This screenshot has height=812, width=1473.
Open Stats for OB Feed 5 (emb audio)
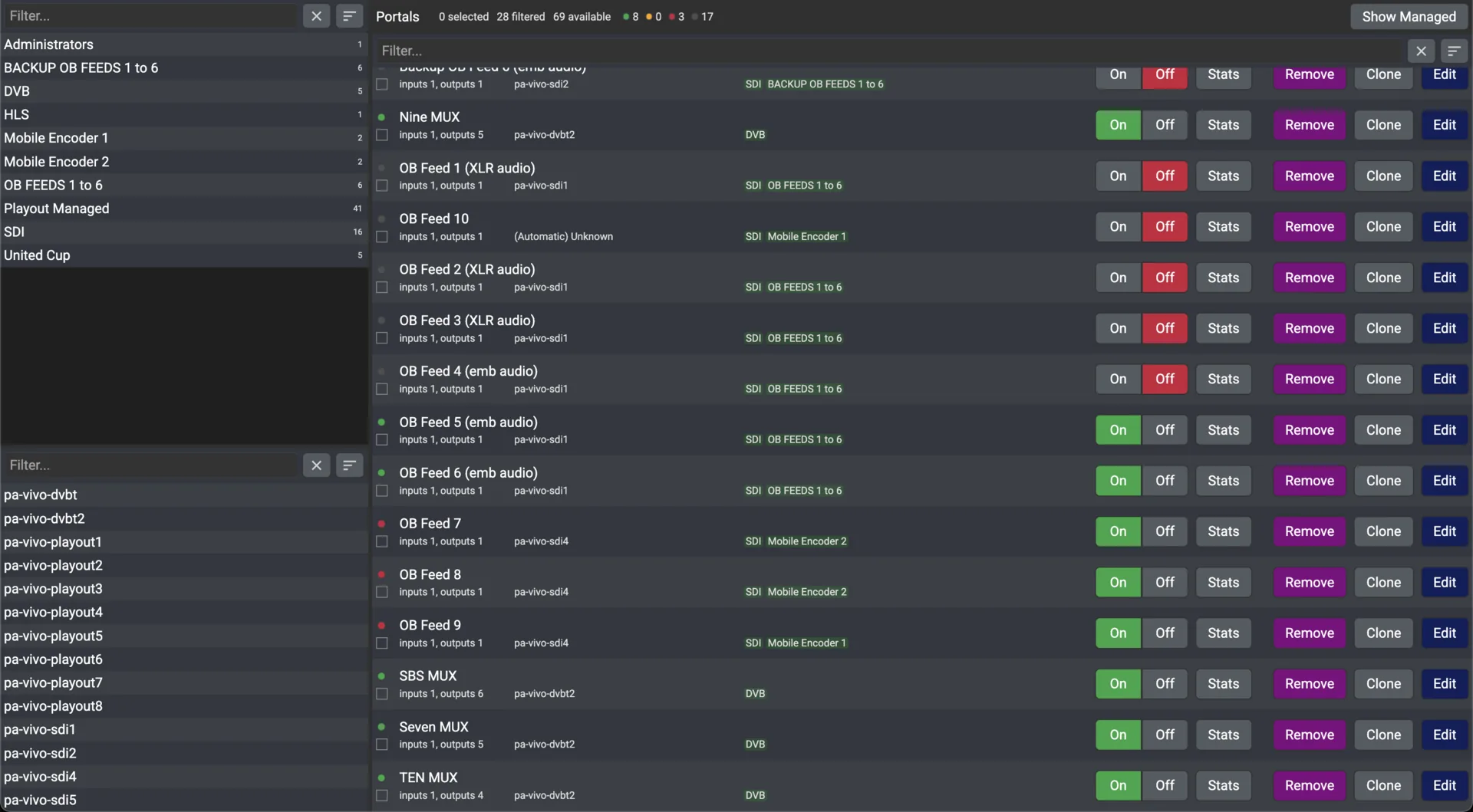click(1223, 430)
